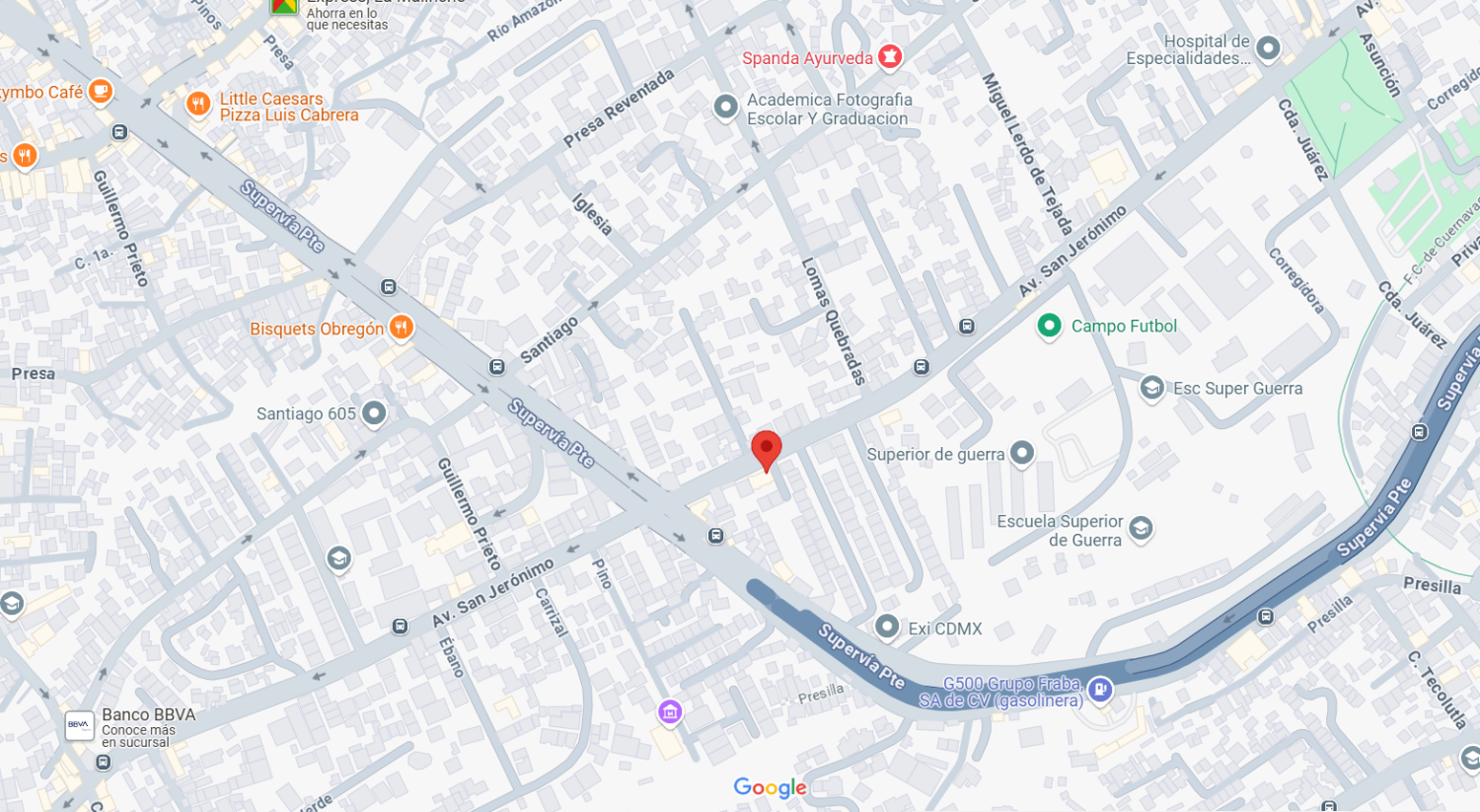Select the Bisquets Obregón restaurant icon

401,328
